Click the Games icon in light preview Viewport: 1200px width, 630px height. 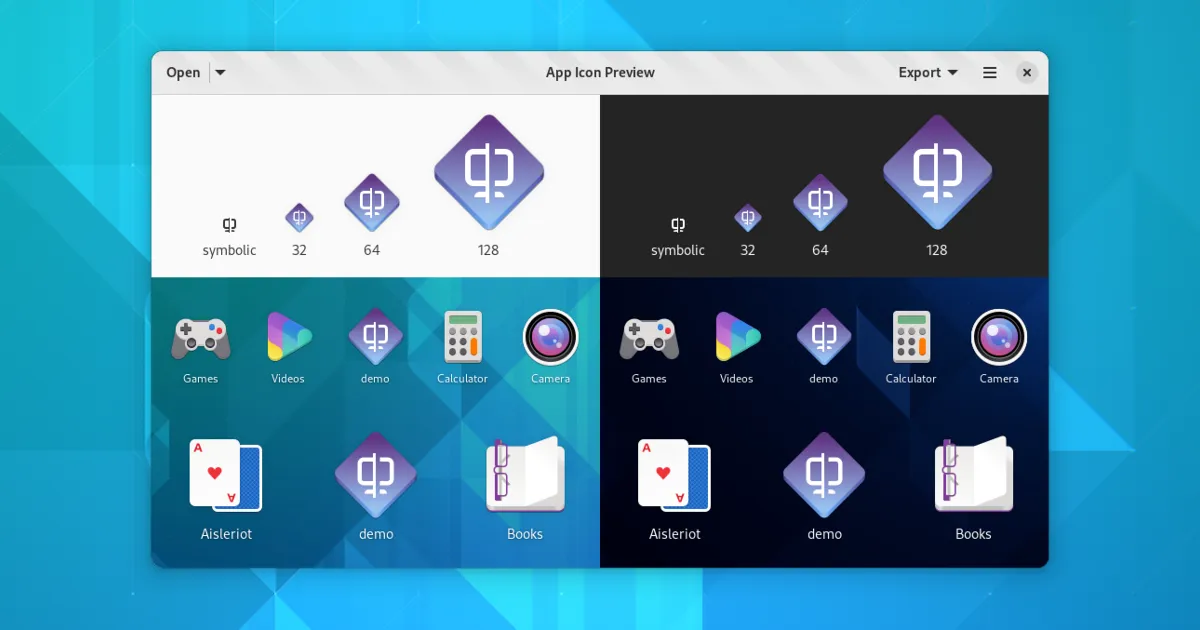pos(201,338)
